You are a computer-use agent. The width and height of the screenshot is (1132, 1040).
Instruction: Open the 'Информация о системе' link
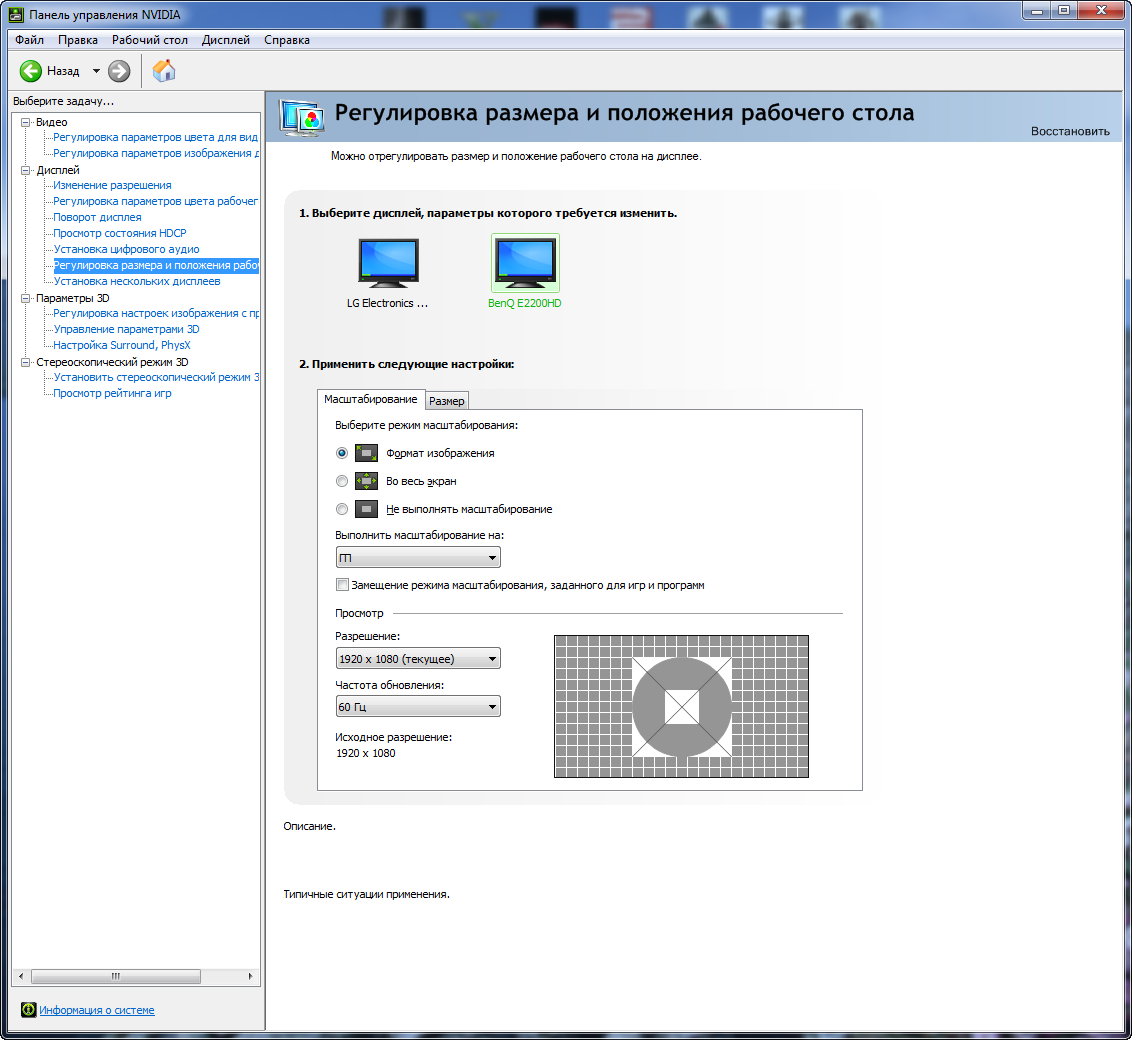click(x=97, y=1010)
